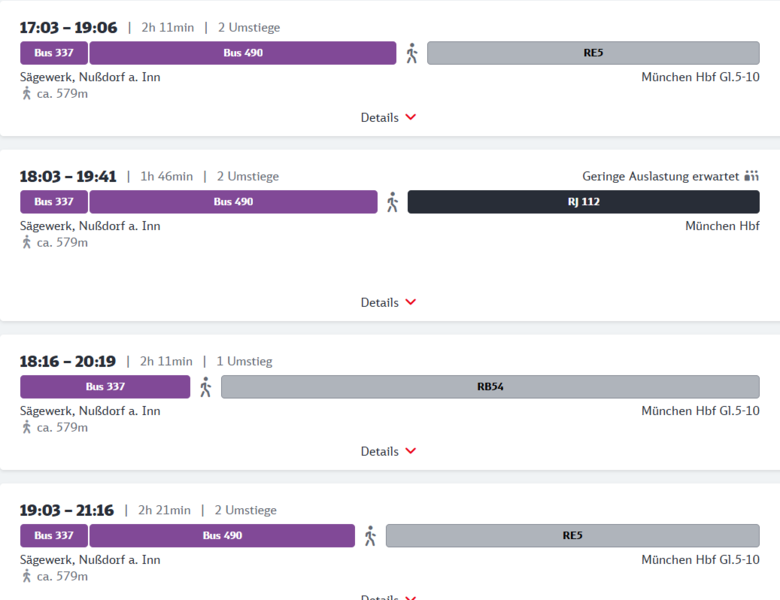Click the 19:03 – 21:16 time heading
Screen dimensions: 780x600
pyautogui.click(x=68, y=511)
